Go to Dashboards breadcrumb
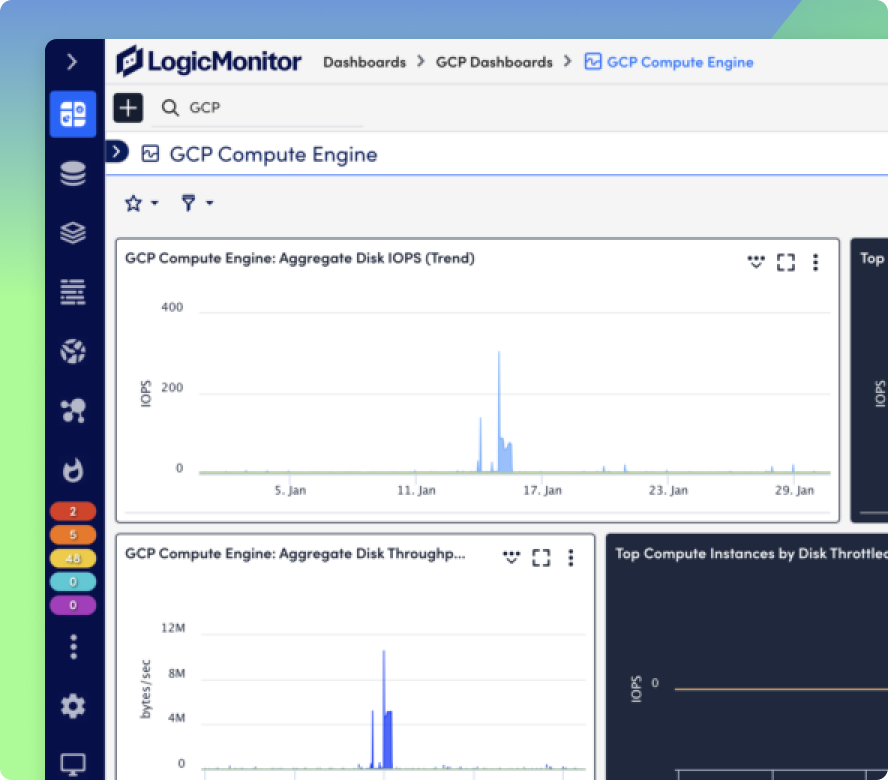 click(364, 62)
